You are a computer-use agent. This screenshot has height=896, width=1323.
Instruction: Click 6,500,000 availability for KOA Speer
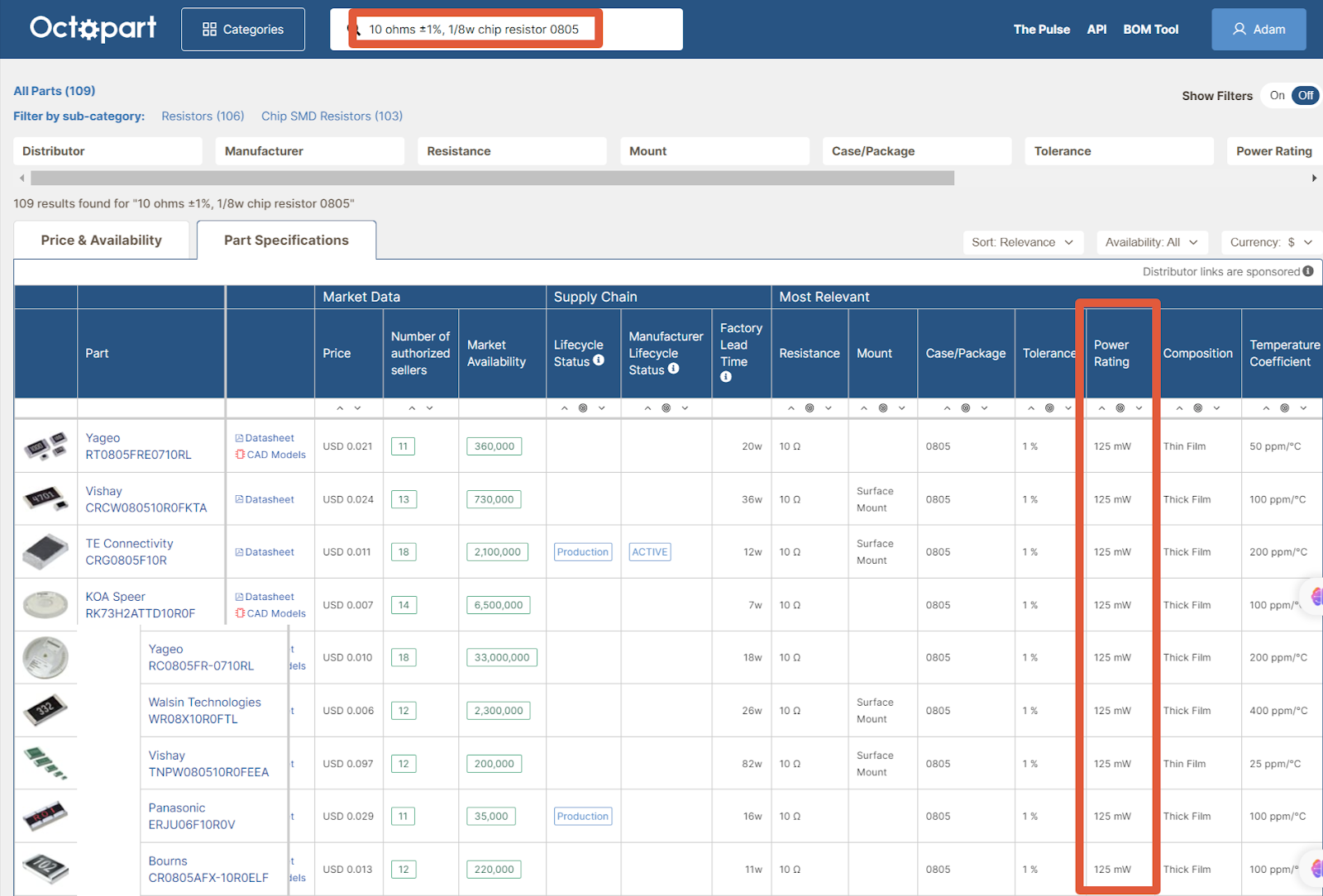coord(499,605)
